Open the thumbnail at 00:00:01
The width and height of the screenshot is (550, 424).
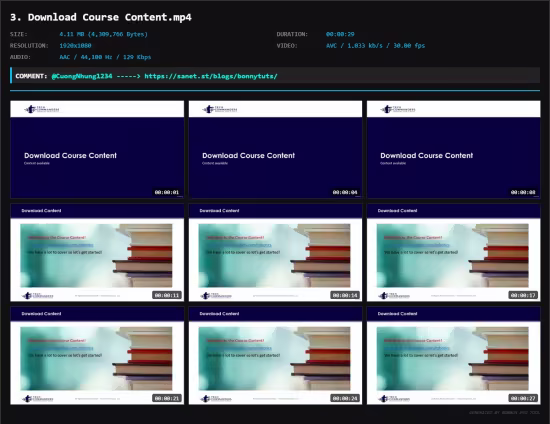97,150
